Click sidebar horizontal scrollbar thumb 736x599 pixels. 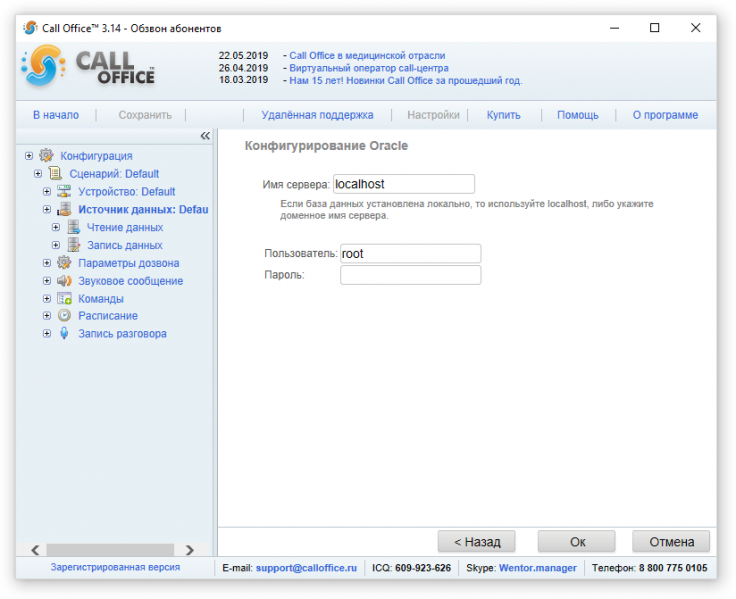tap(110, 550)
